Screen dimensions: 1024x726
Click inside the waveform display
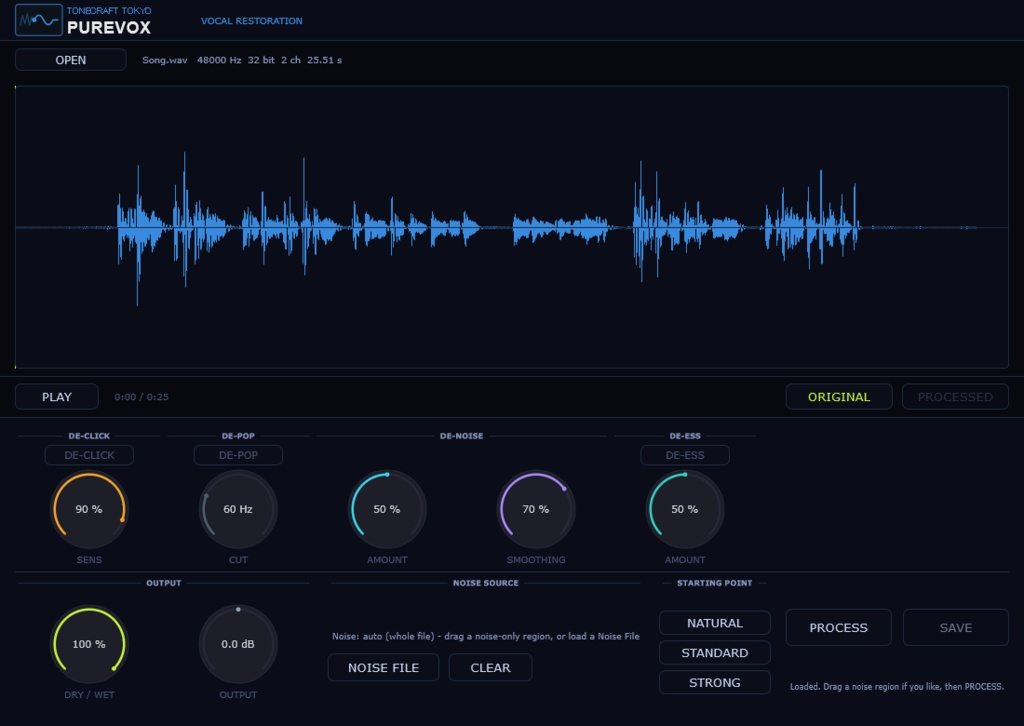pyautogui.click(x=512, y=227)
